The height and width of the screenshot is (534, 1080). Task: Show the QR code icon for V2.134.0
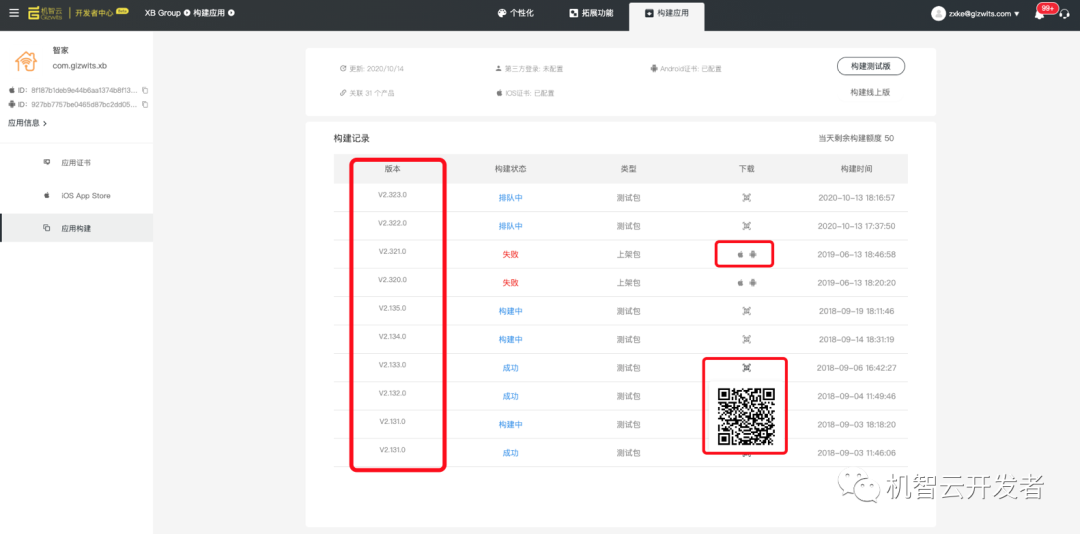coord(746,340)
